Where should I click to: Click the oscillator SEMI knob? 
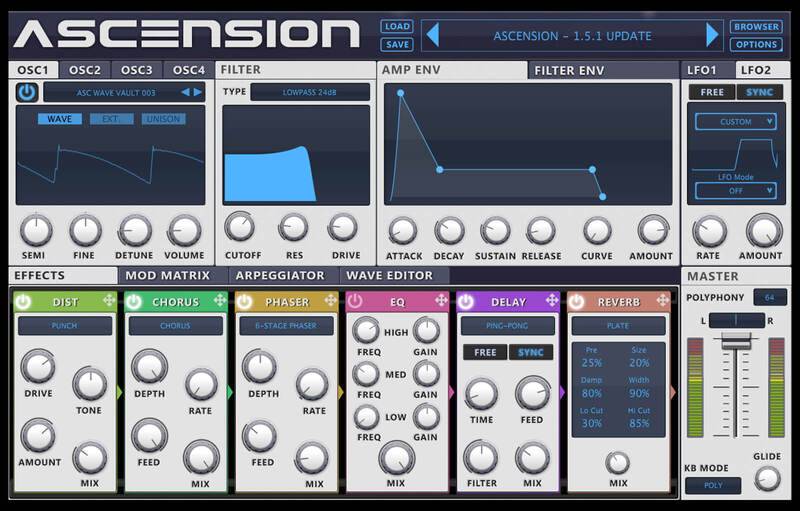click(x=36, y=231)
